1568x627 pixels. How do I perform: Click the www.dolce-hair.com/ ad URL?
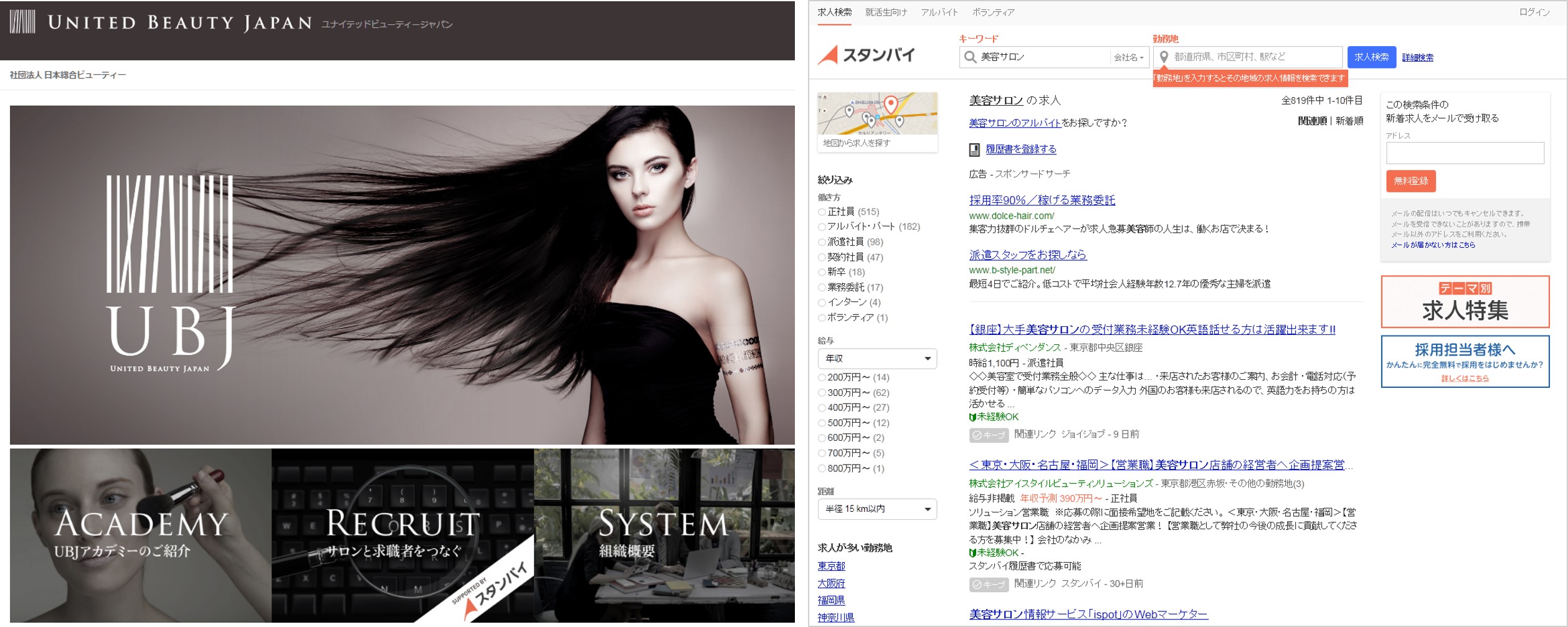(1011, 216)
